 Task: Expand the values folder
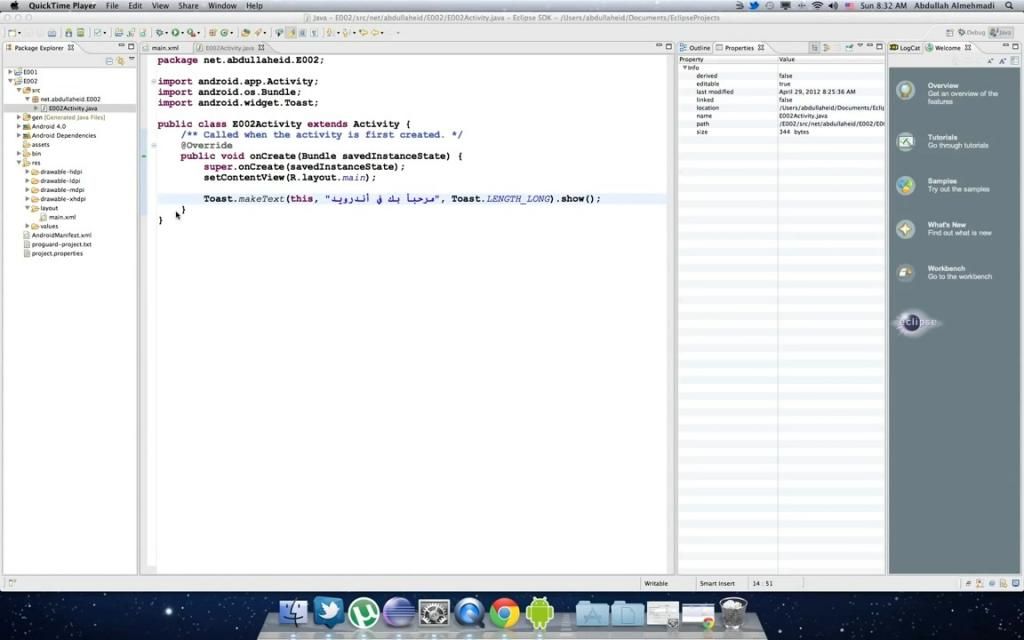(x=27, y=226)
